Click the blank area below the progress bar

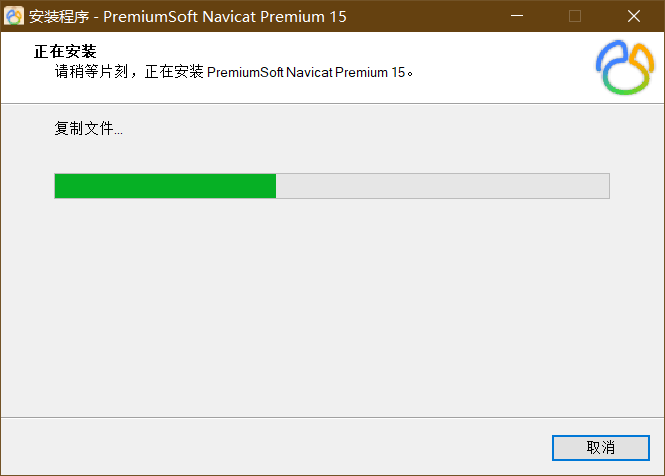click(x=332, y=300)
